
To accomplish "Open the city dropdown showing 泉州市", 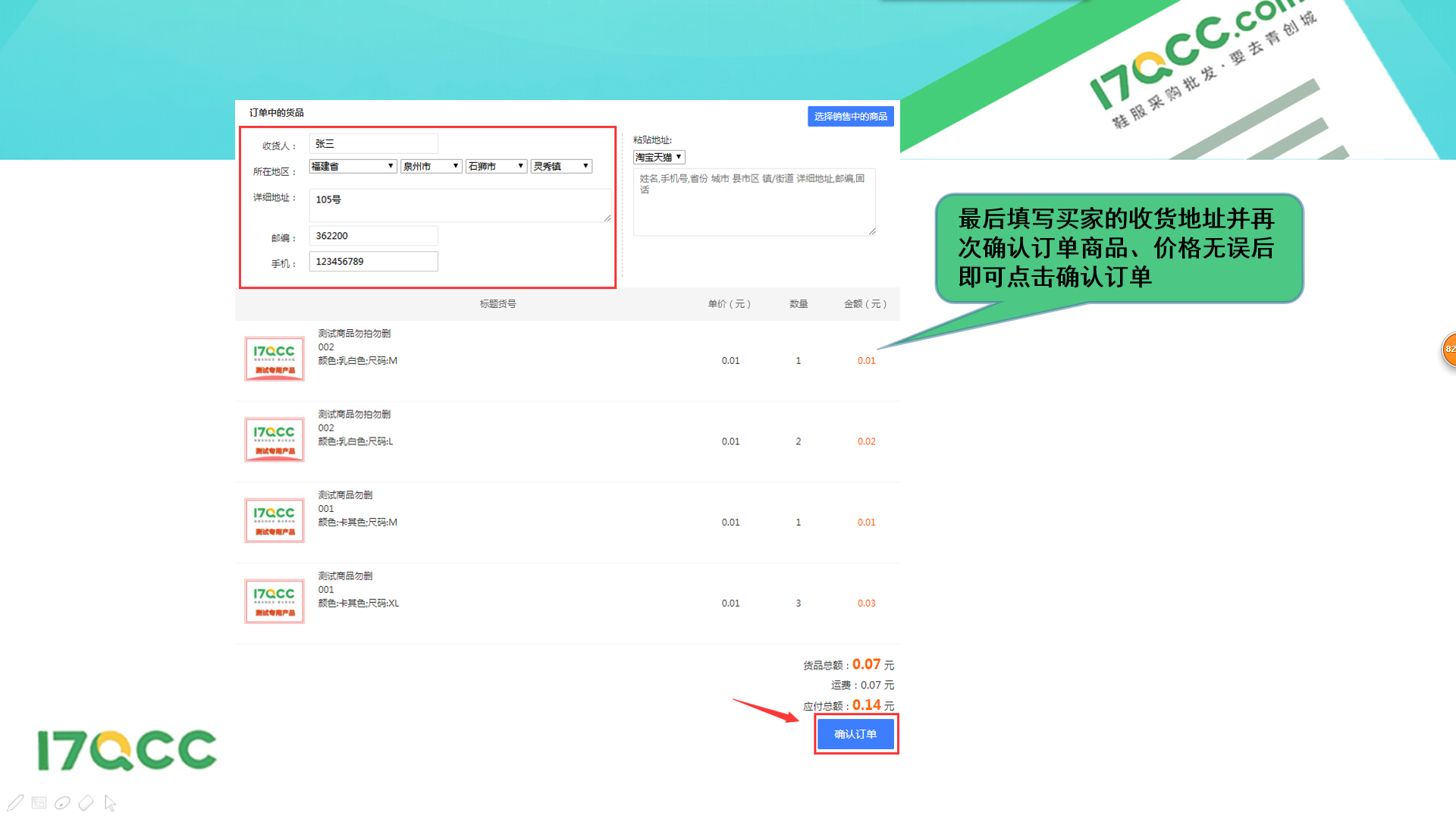I will tap(431, 166).
